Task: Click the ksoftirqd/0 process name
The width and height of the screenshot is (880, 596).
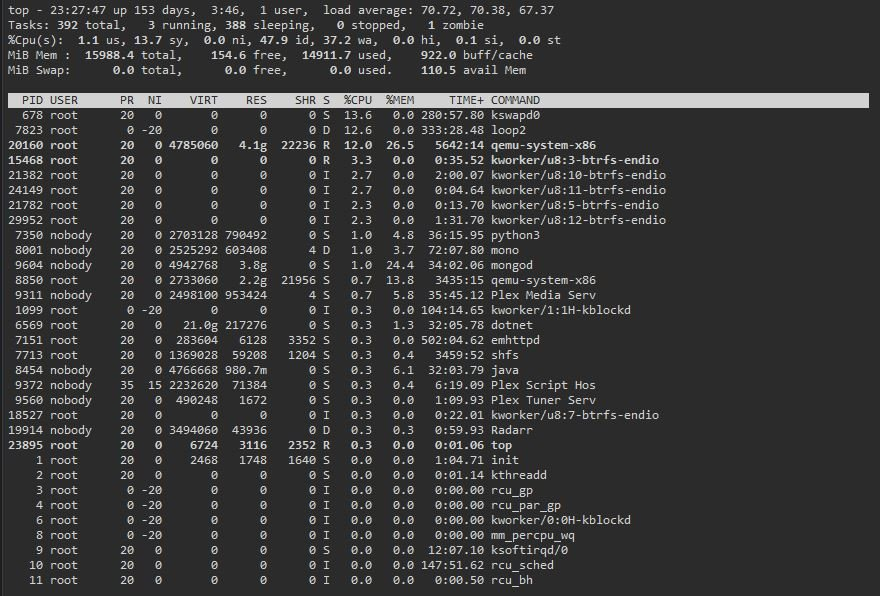Action: (529, 551)
